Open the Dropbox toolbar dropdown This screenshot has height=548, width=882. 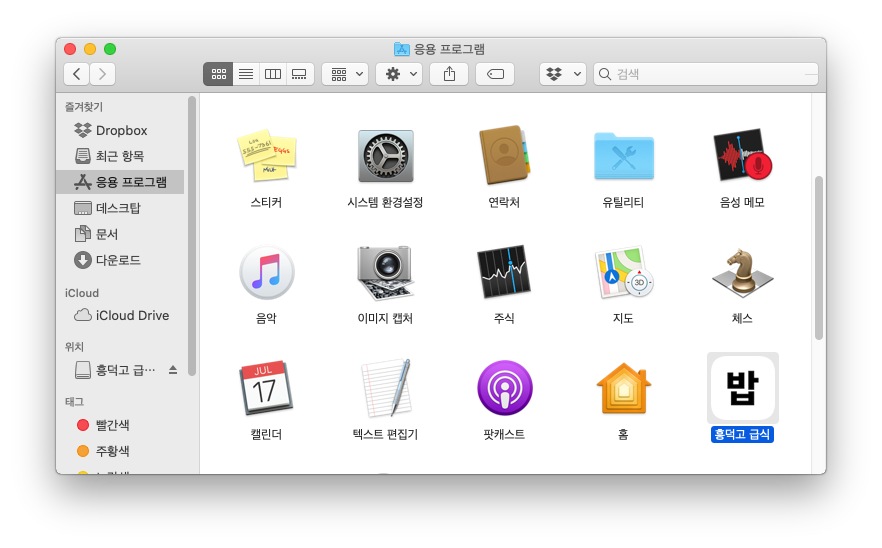(563, 74)
